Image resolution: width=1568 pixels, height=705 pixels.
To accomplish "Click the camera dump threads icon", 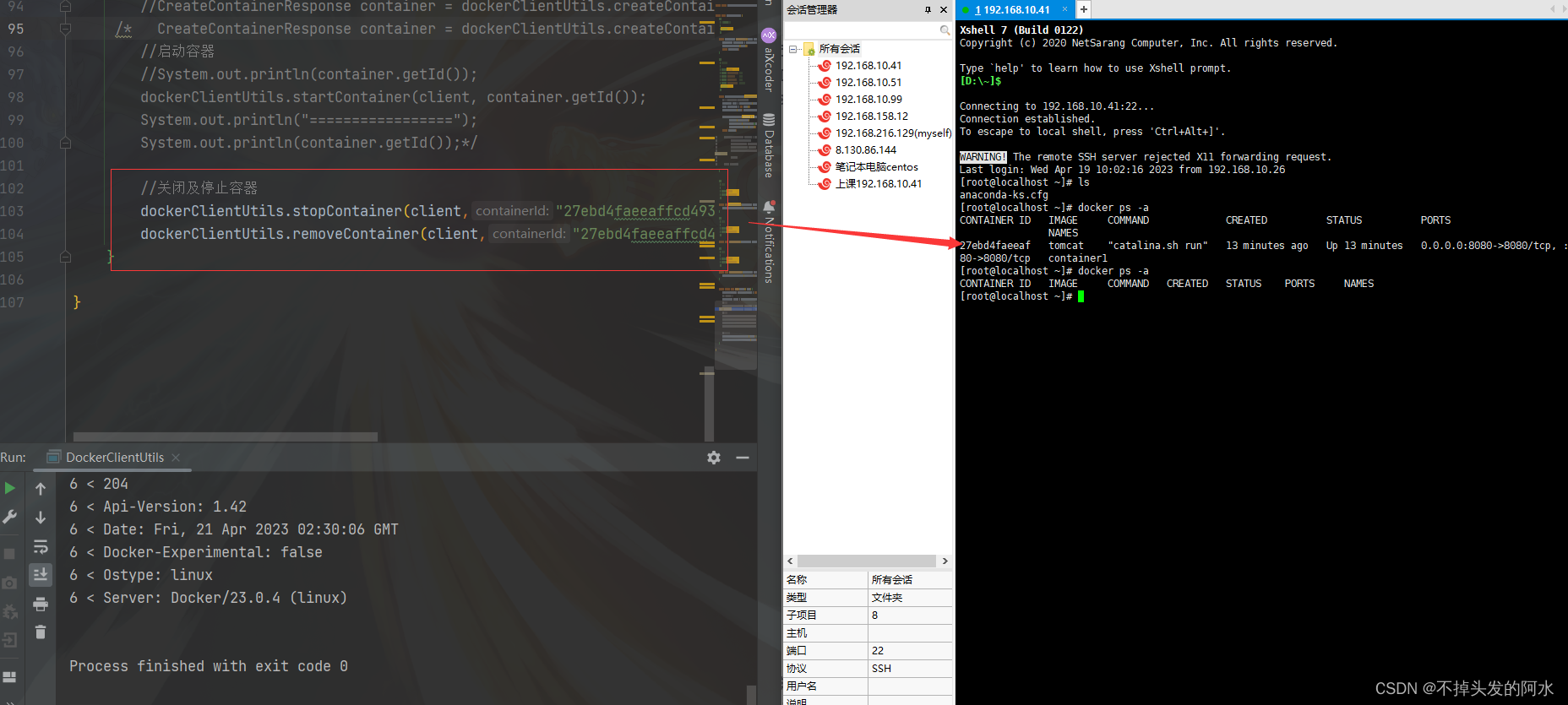I will tap(10, 583).
